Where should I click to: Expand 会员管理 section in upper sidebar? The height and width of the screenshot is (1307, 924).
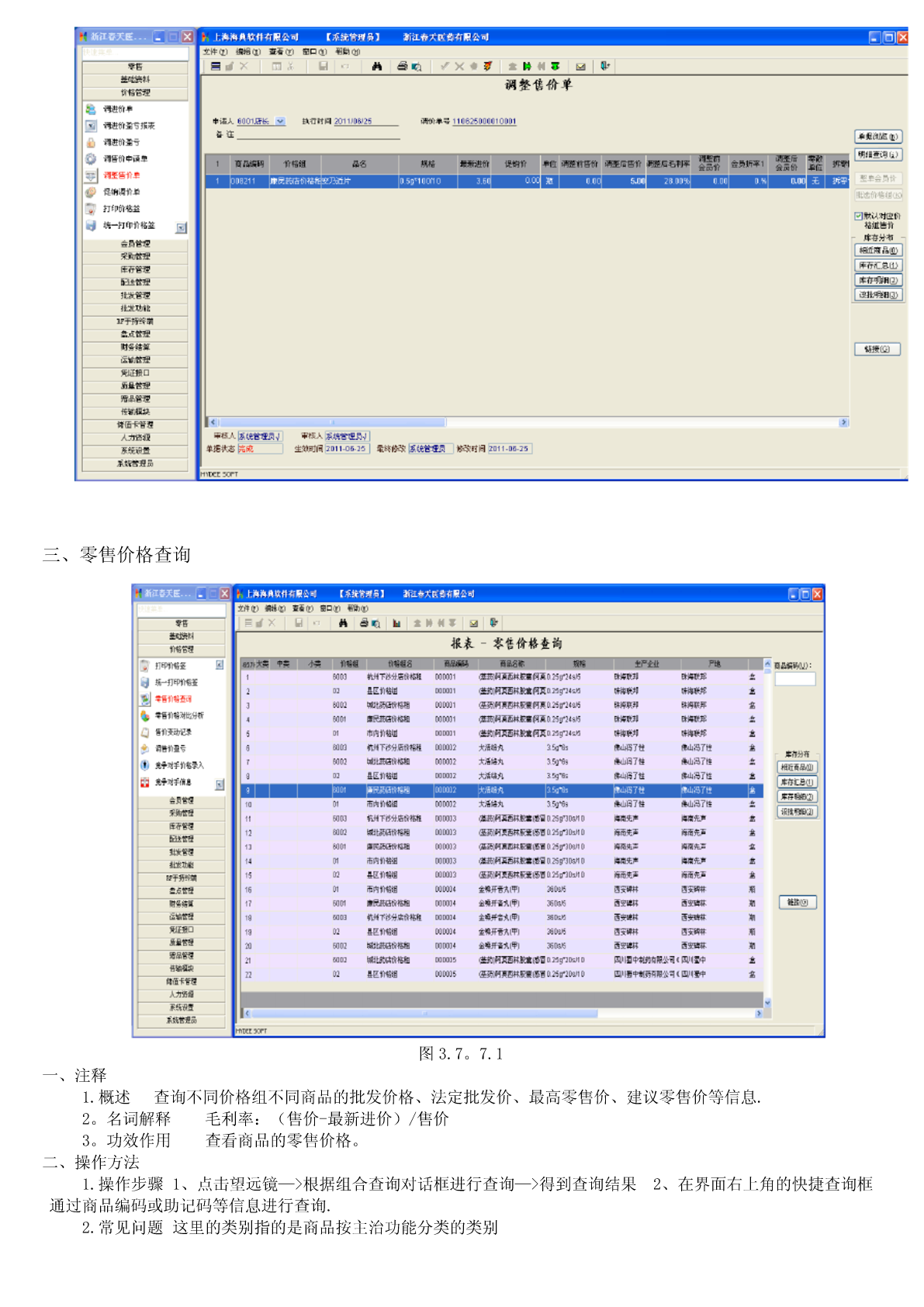tap(135, 244)
